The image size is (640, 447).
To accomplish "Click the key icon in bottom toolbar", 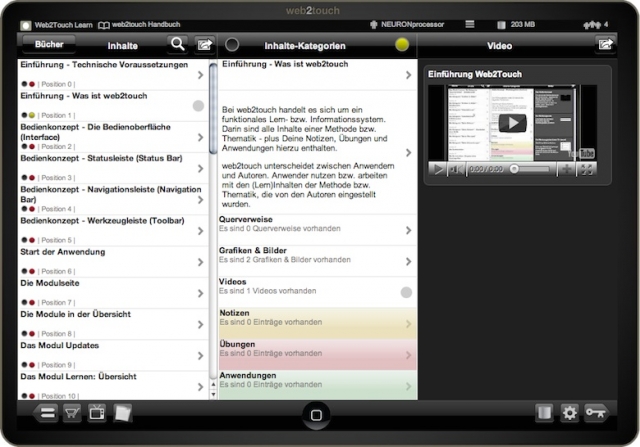I will point(596,413).
